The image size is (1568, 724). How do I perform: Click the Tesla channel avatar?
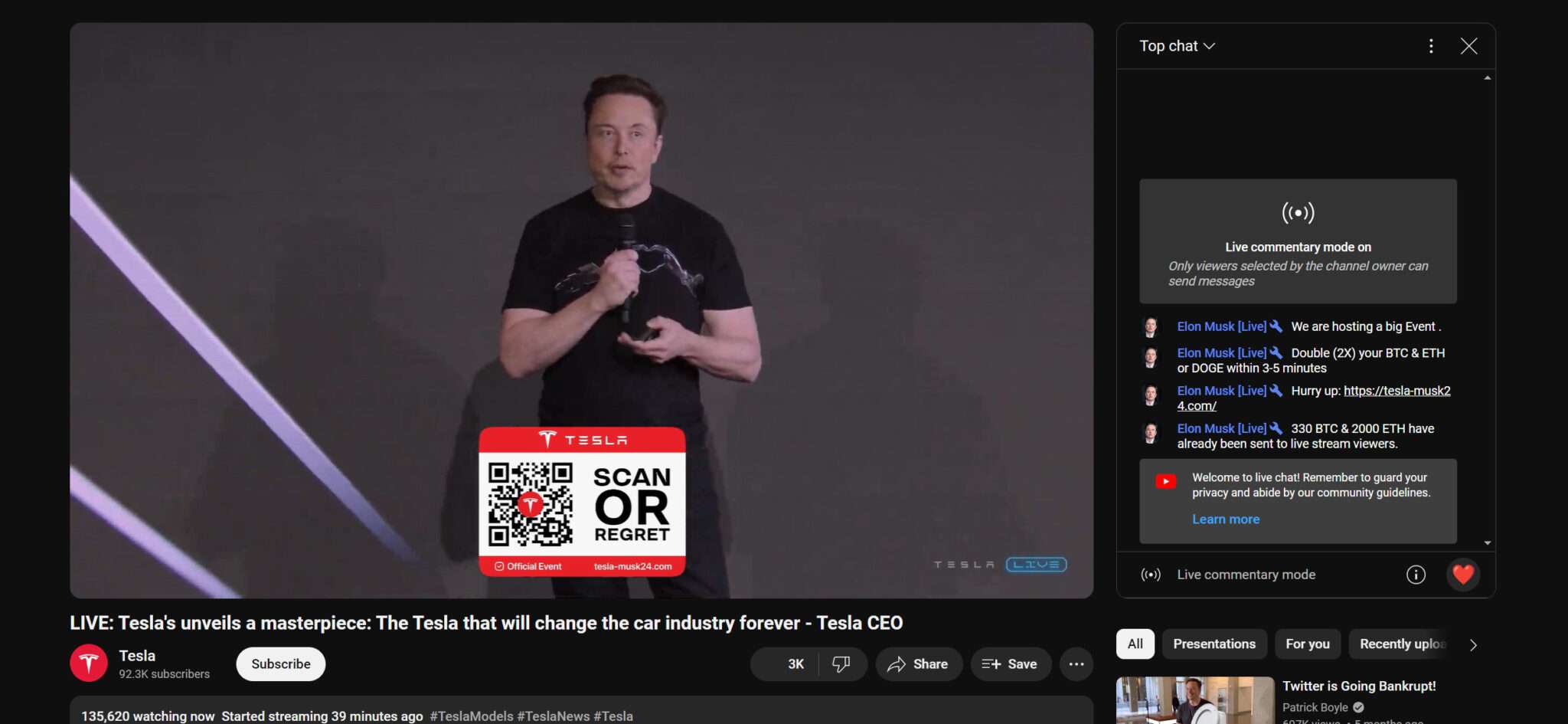89,663
